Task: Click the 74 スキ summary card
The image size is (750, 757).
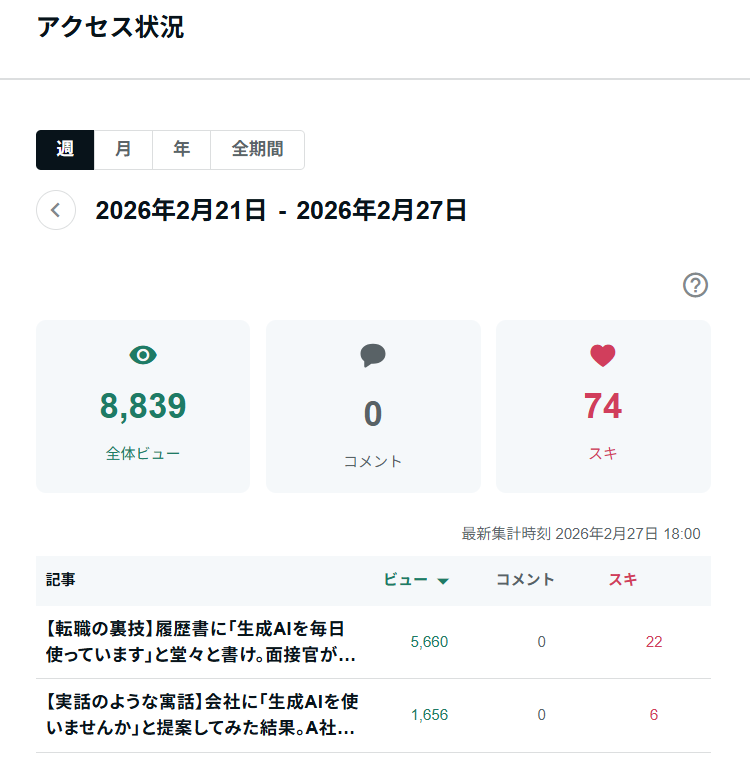Action: [603, 406]
